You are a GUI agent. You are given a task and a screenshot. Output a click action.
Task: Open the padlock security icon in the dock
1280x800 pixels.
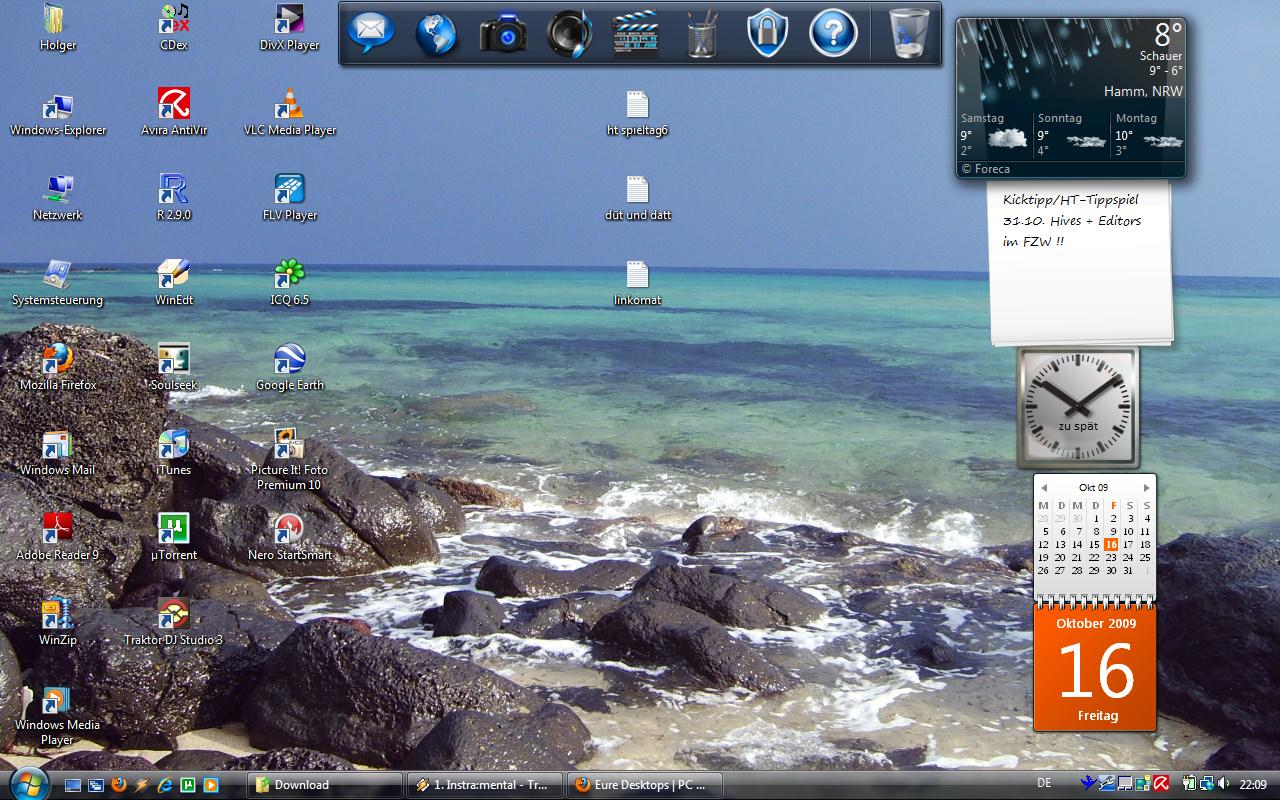pos(767,34)
